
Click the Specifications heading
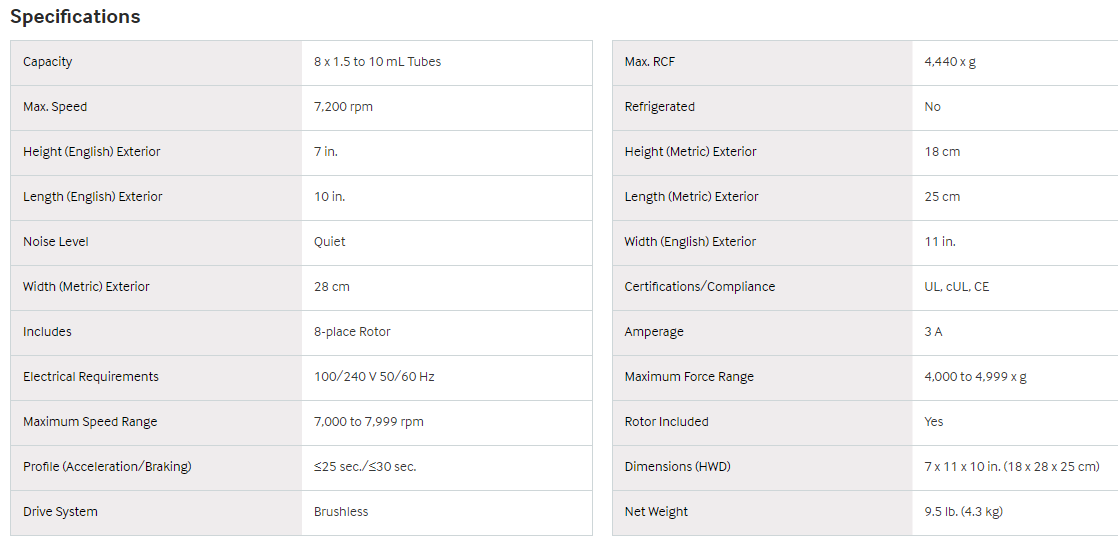pos(75,17)
